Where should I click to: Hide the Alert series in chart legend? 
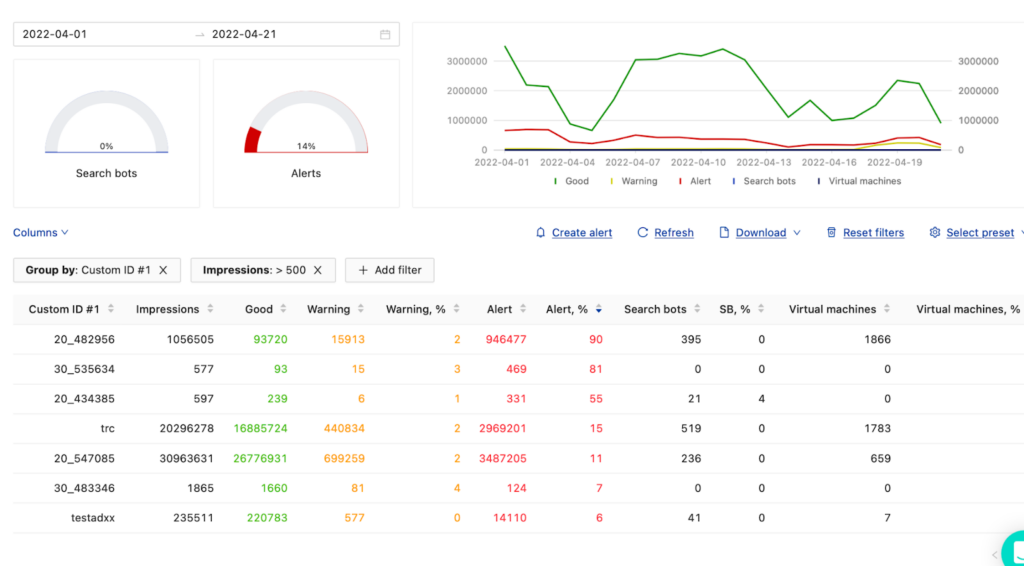coord(695,181)
